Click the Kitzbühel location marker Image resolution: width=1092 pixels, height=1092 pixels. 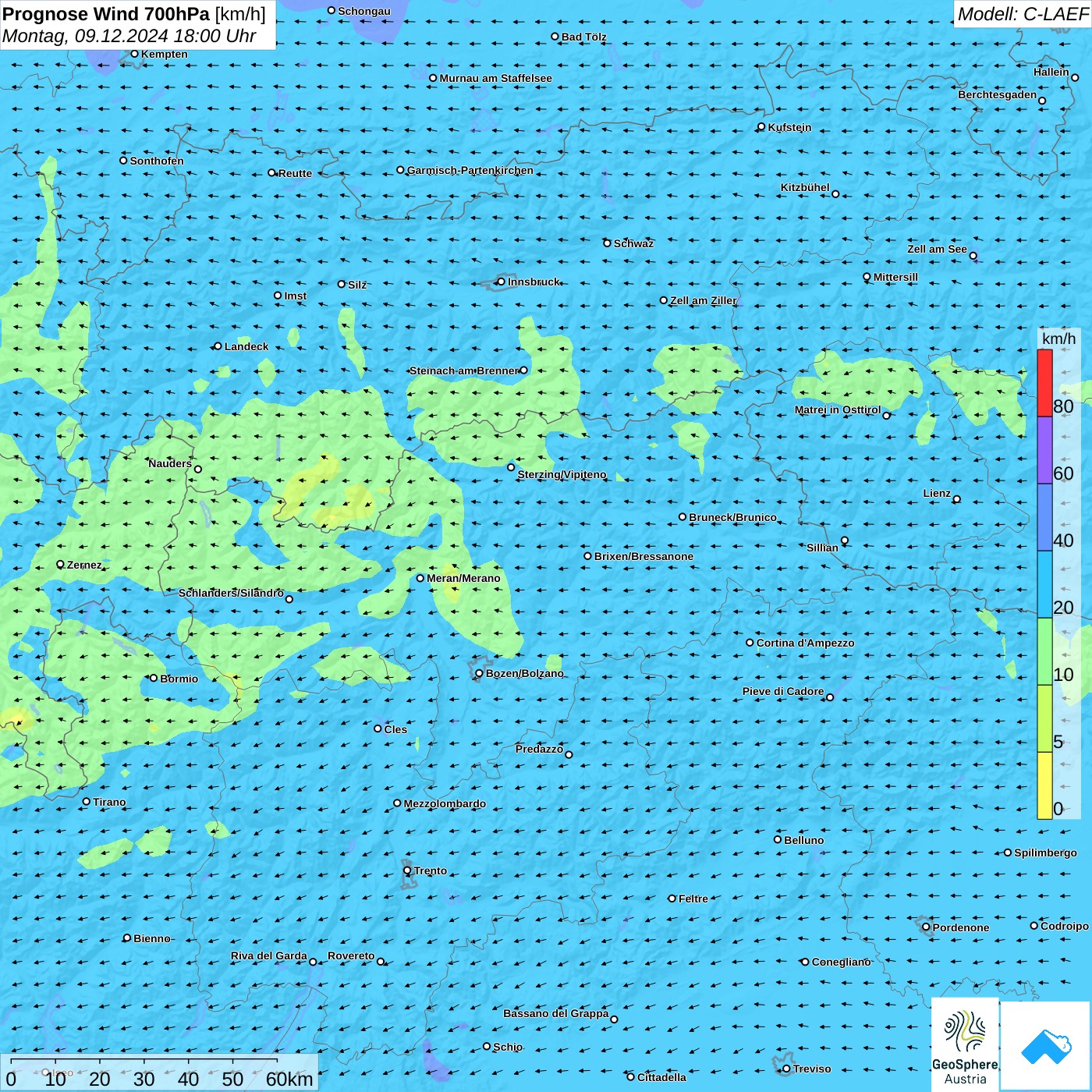coord(835,193)
